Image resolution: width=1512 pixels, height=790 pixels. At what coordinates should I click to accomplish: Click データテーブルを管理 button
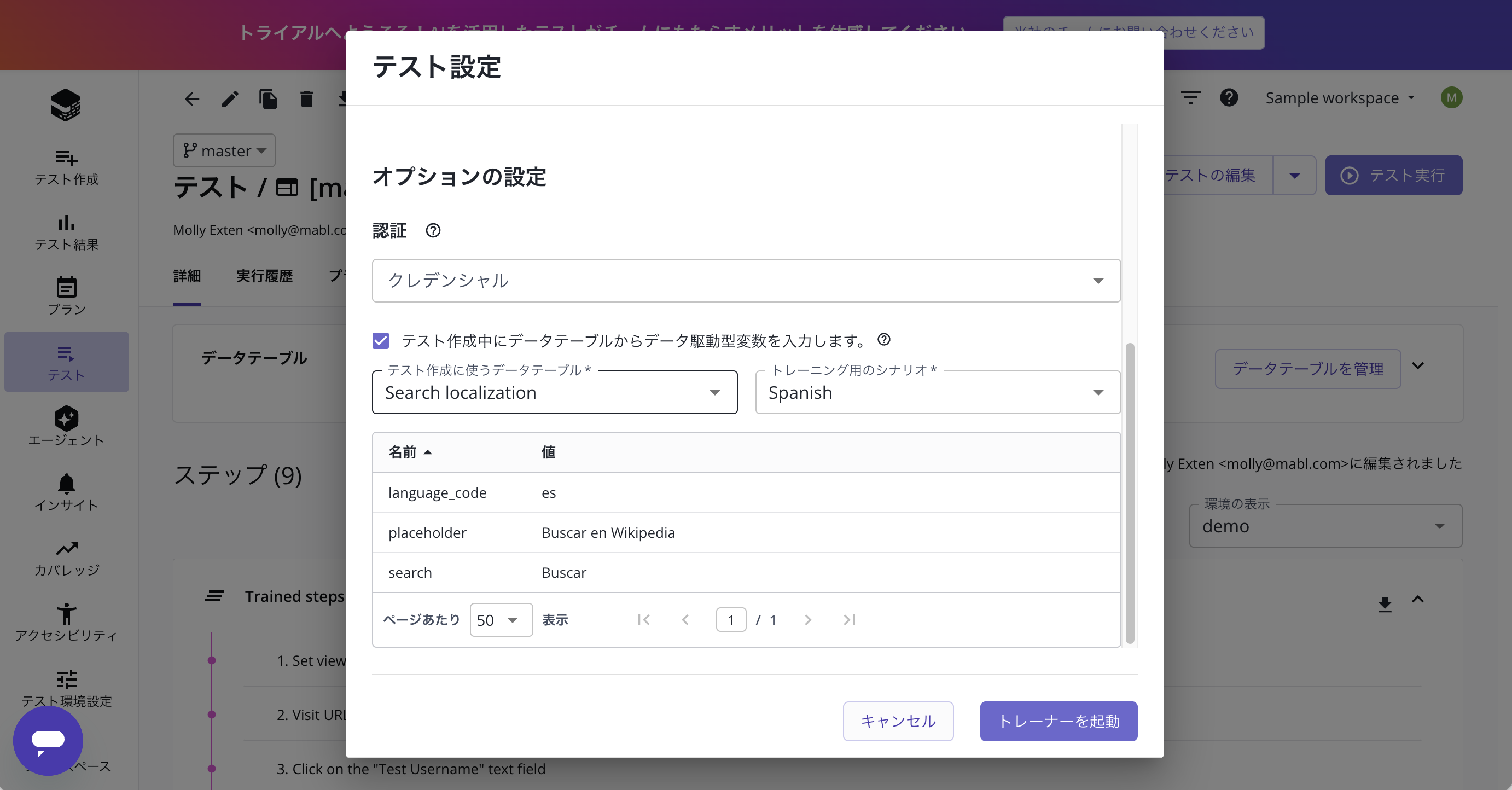pyautogui.click(x=1308, y=369)
